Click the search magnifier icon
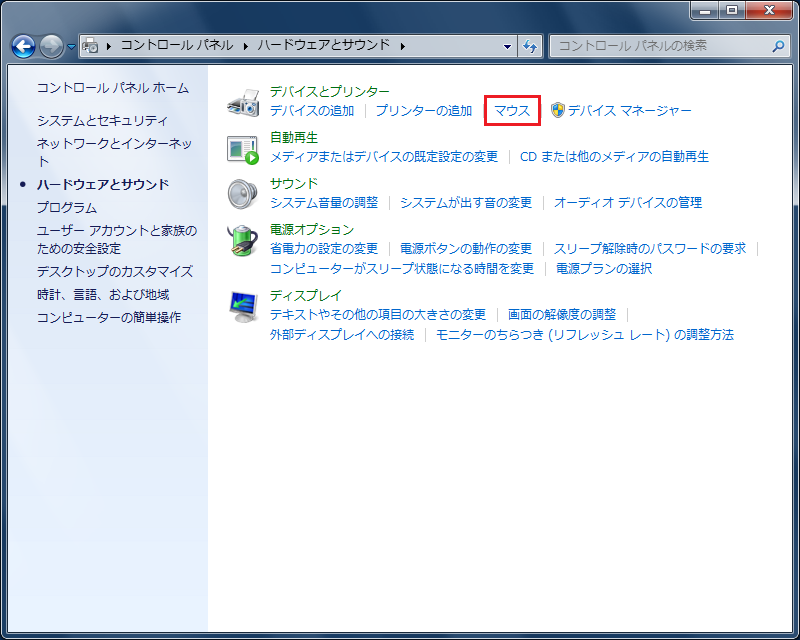This screenshot has width=800, height=640. [778, 46]
